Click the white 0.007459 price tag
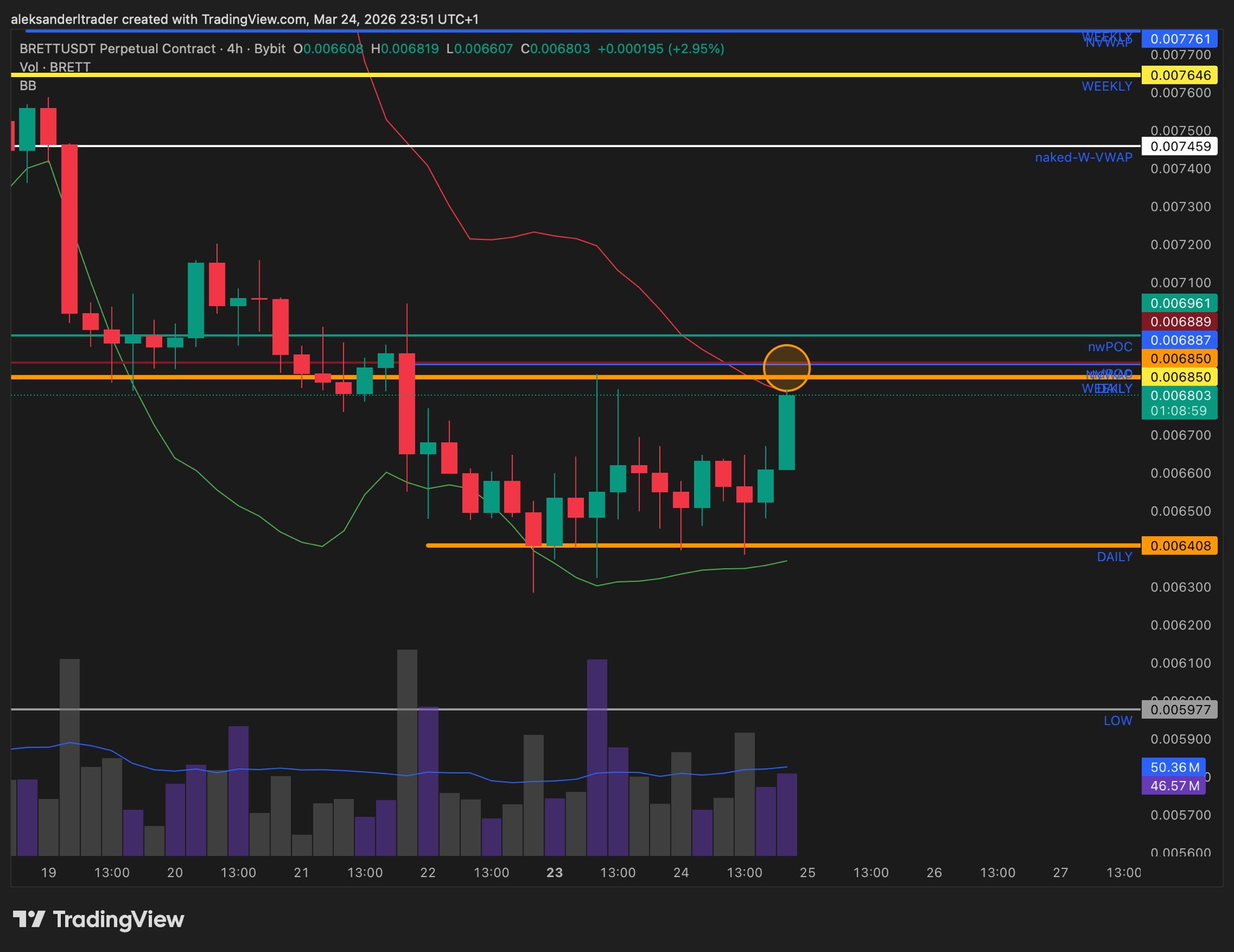The height and width of the screenshot is (952, 1234). coord(1179,146)
